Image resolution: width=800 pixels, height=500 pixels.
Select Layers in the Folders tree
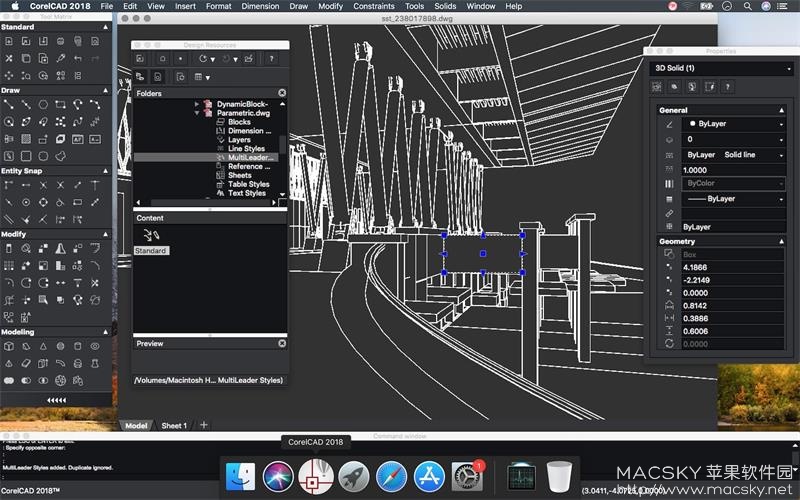[239, 140]
